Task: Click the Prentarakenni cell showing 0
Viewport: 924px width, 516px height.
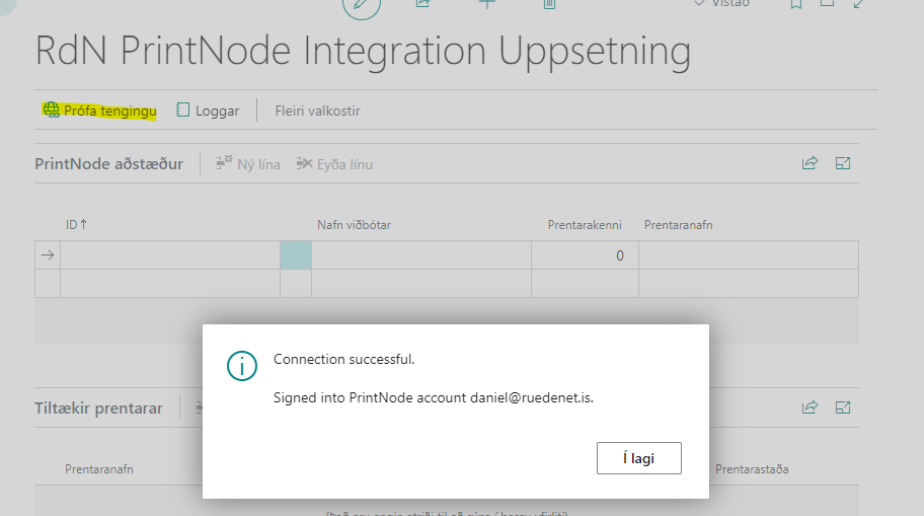Action: pos(584,255)
